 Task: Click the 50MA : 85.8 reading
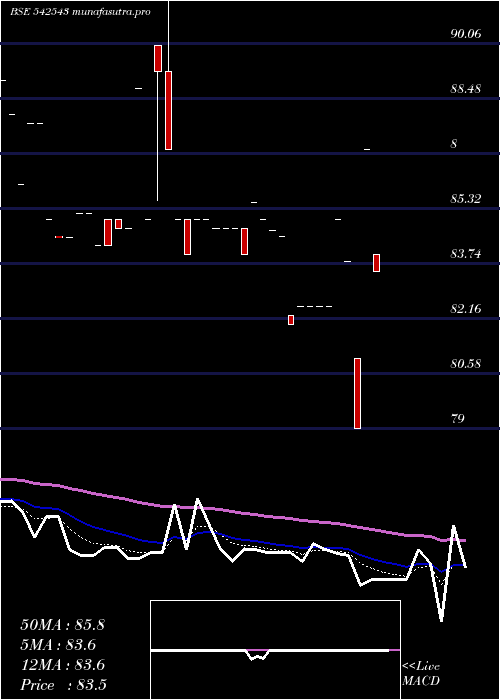coord(62,625)
